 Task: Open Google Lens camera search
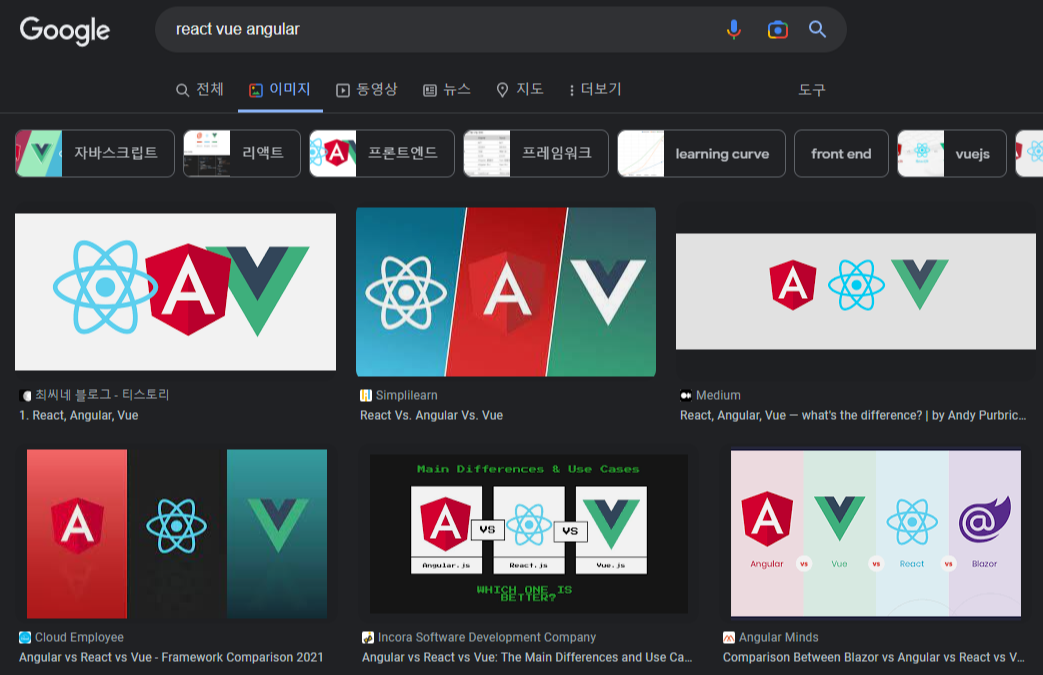[777, 30]
